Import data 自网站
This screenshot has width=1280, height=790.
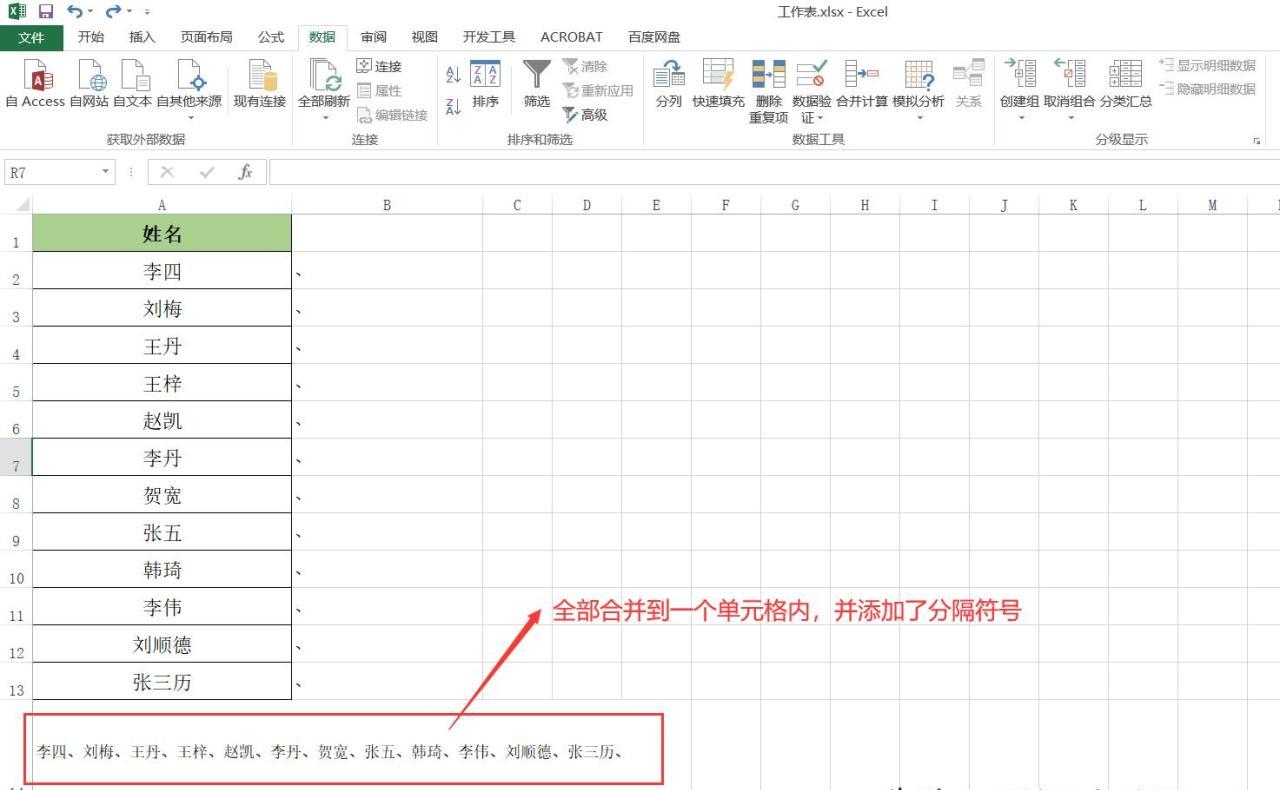click(x=89, y=84)
